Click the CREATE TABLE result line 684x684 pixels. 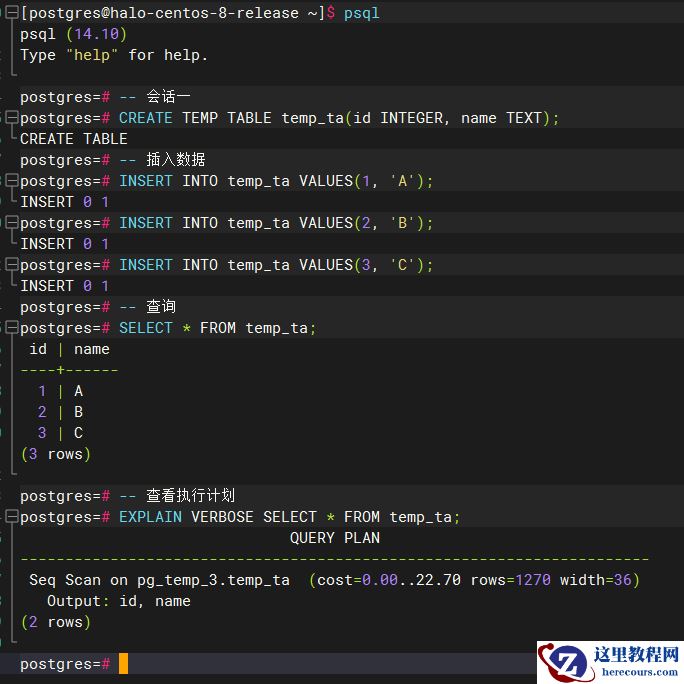(x=74, y=139)
